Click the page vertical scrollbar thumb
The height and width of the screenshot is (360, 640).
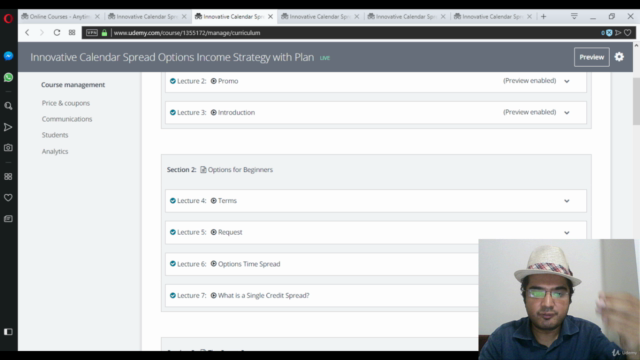click(x=636, y=101)
